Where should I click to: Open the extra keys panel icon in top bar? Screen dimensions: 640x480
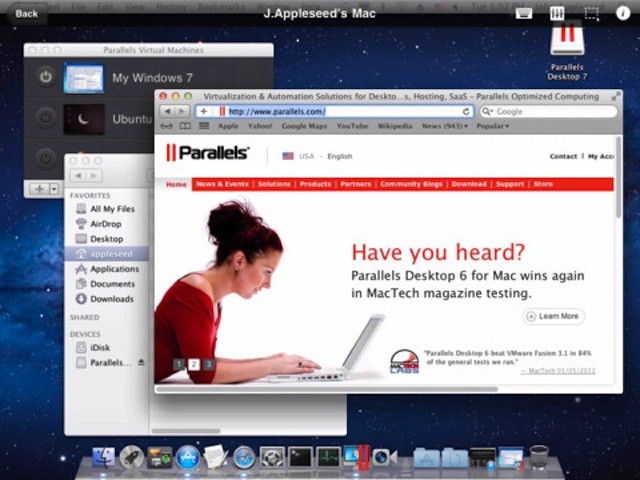pos(557,13)
